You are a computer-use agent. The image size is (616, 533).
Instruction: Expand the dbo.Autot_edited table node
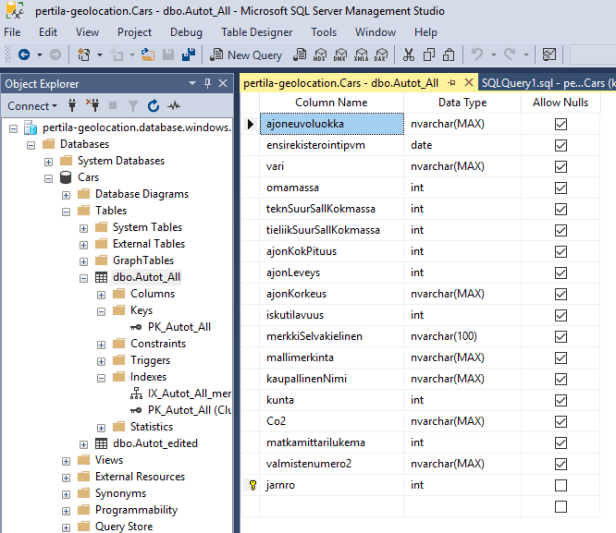click(84, 445)
